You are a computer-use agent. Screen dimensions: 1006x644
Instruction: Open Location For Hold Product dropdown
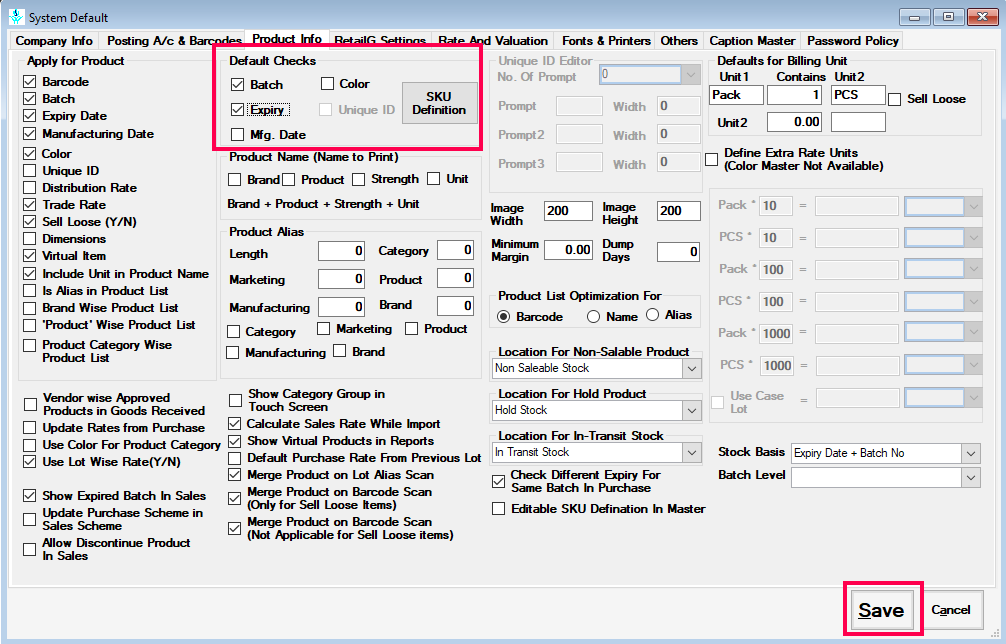coord(692,410)
